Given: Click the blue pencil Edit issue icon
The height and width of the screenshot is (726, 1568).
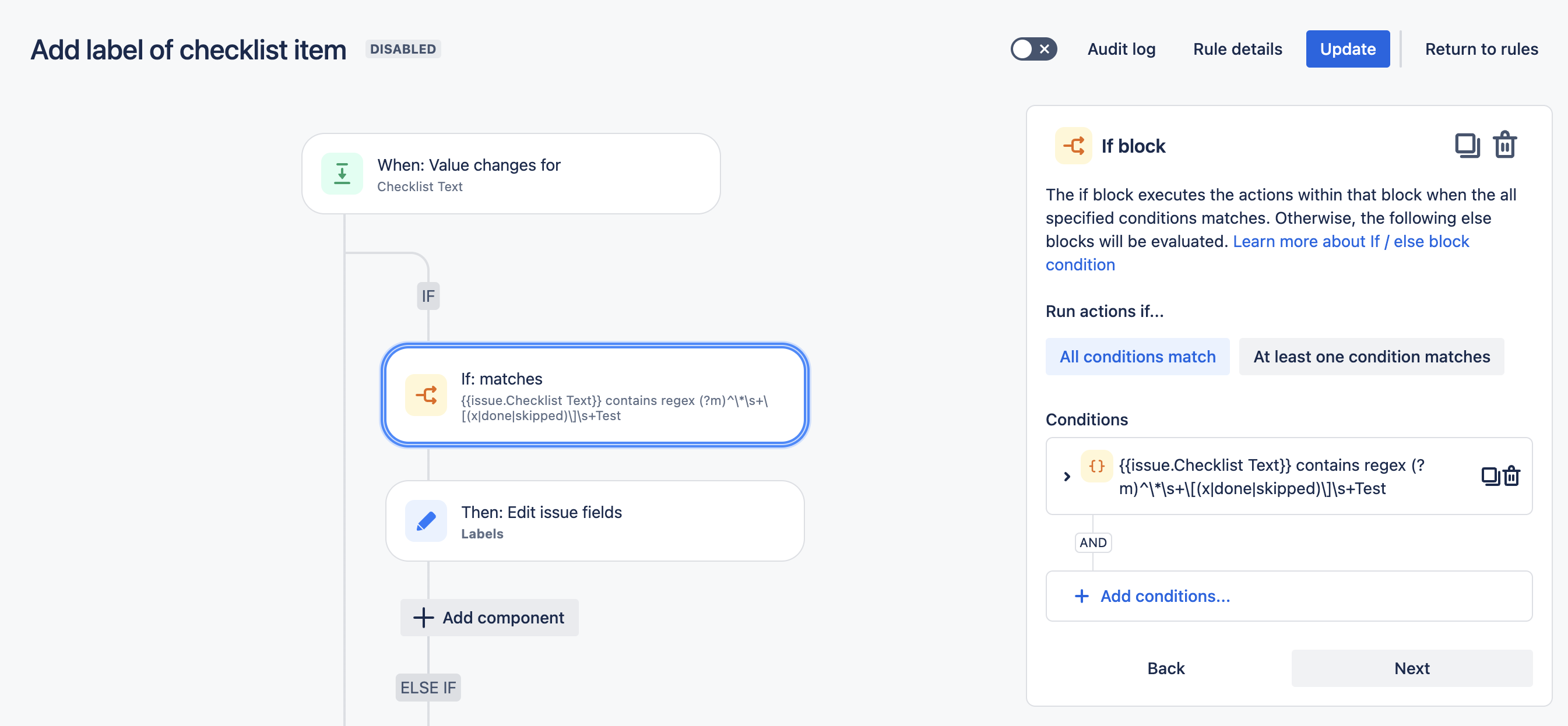Looking at the screenshot, I should pos(426,521).
